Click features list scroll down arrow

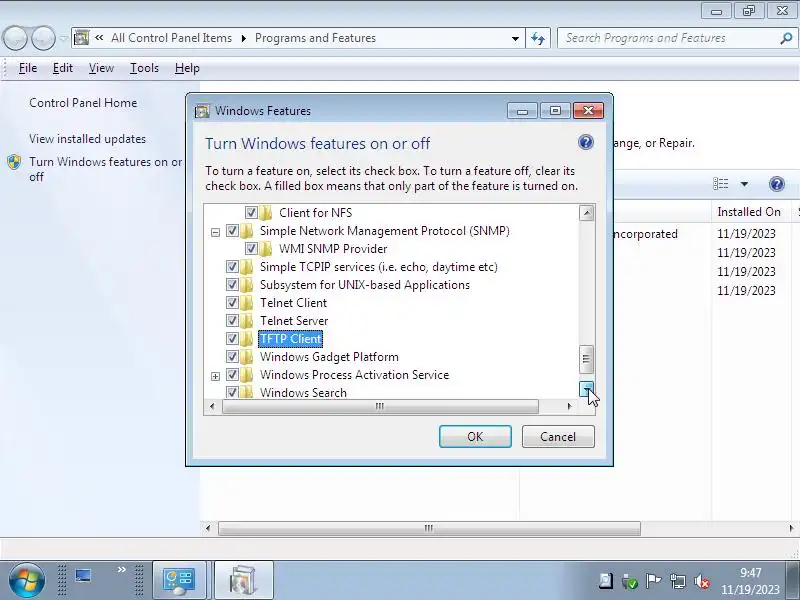pos(586,389)
